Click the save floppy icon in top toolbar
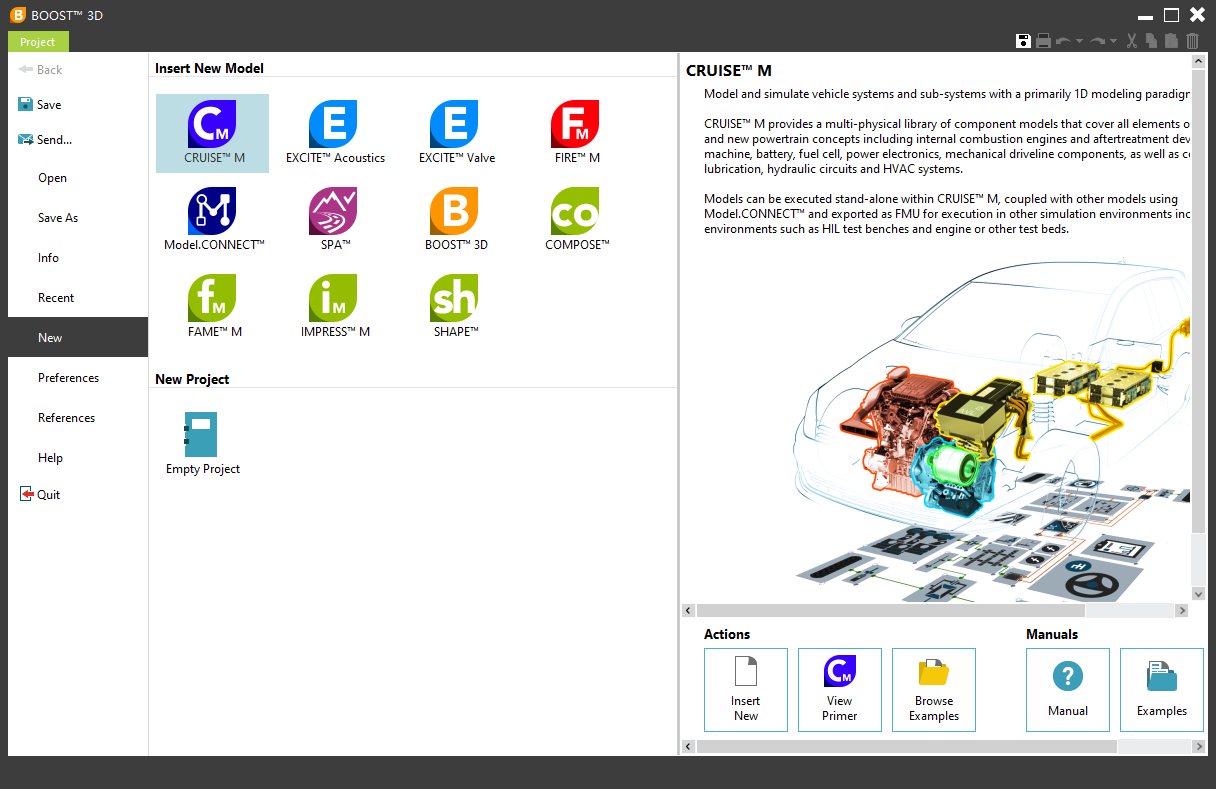The width and height of the screenshot is (1216, 789). click(1023, 41)
